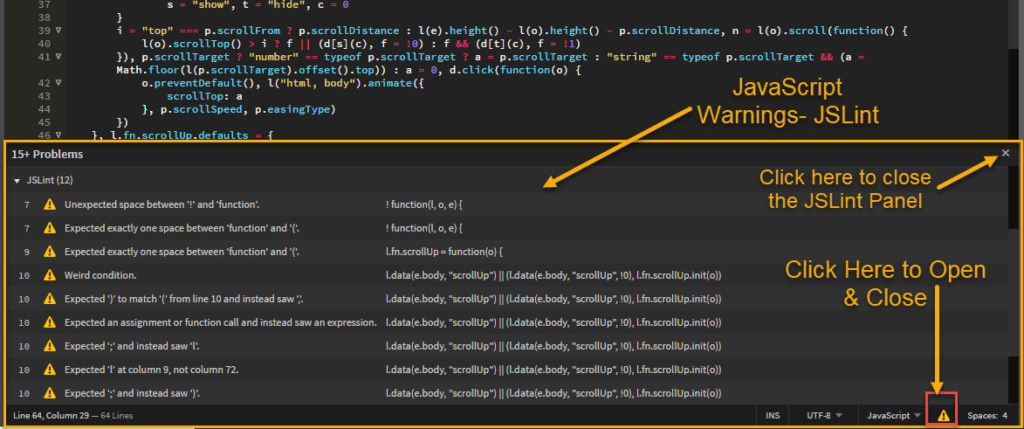The height and width of the screenshot is (429, 1024).
Task: Click warning icon beside 'Expected l at column 9'
Action: (x=50, y=369)
